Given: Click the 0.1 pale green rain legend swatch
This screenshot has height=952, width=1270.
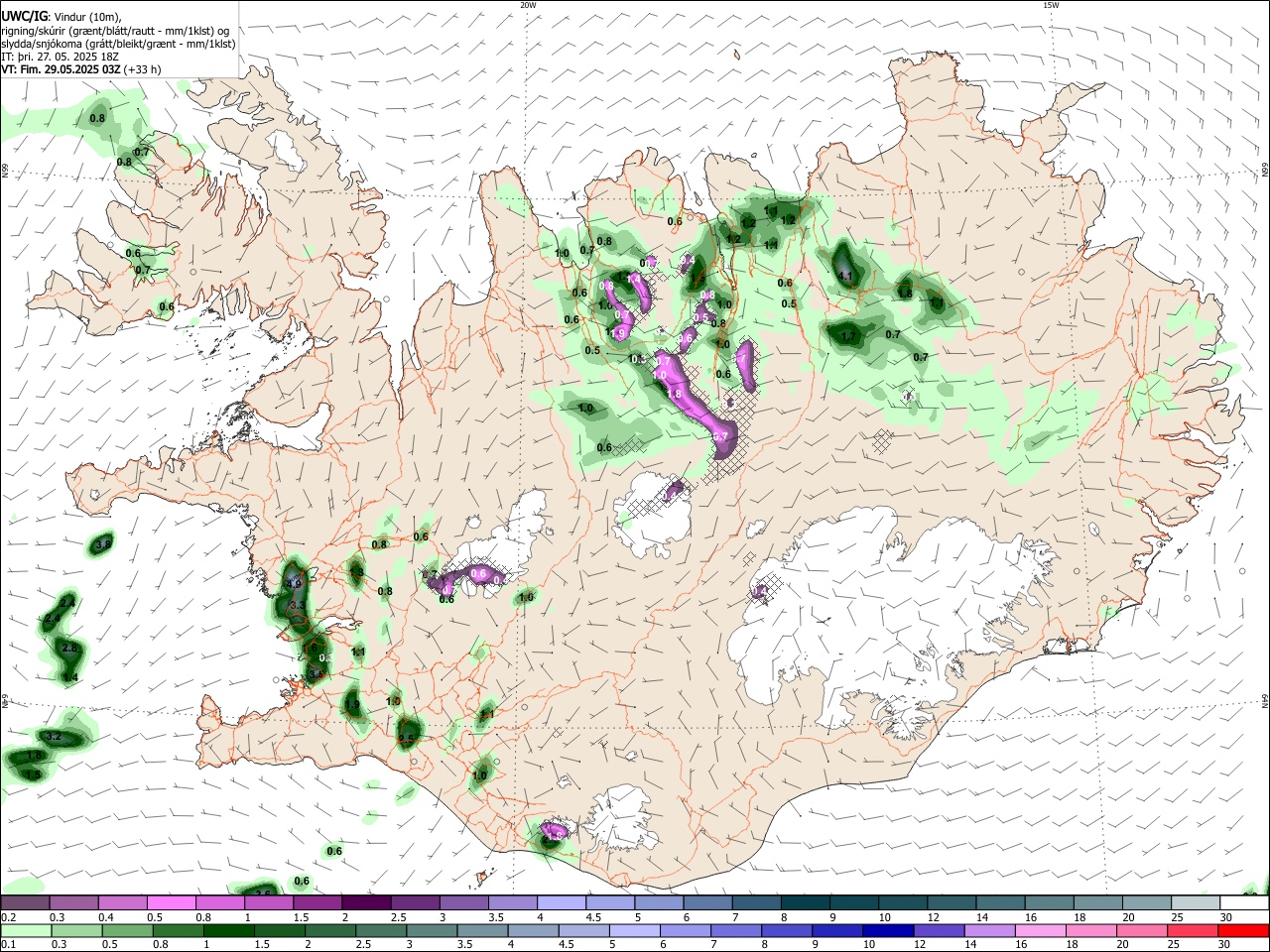Looking at the screenshot, I should (25, 930).
